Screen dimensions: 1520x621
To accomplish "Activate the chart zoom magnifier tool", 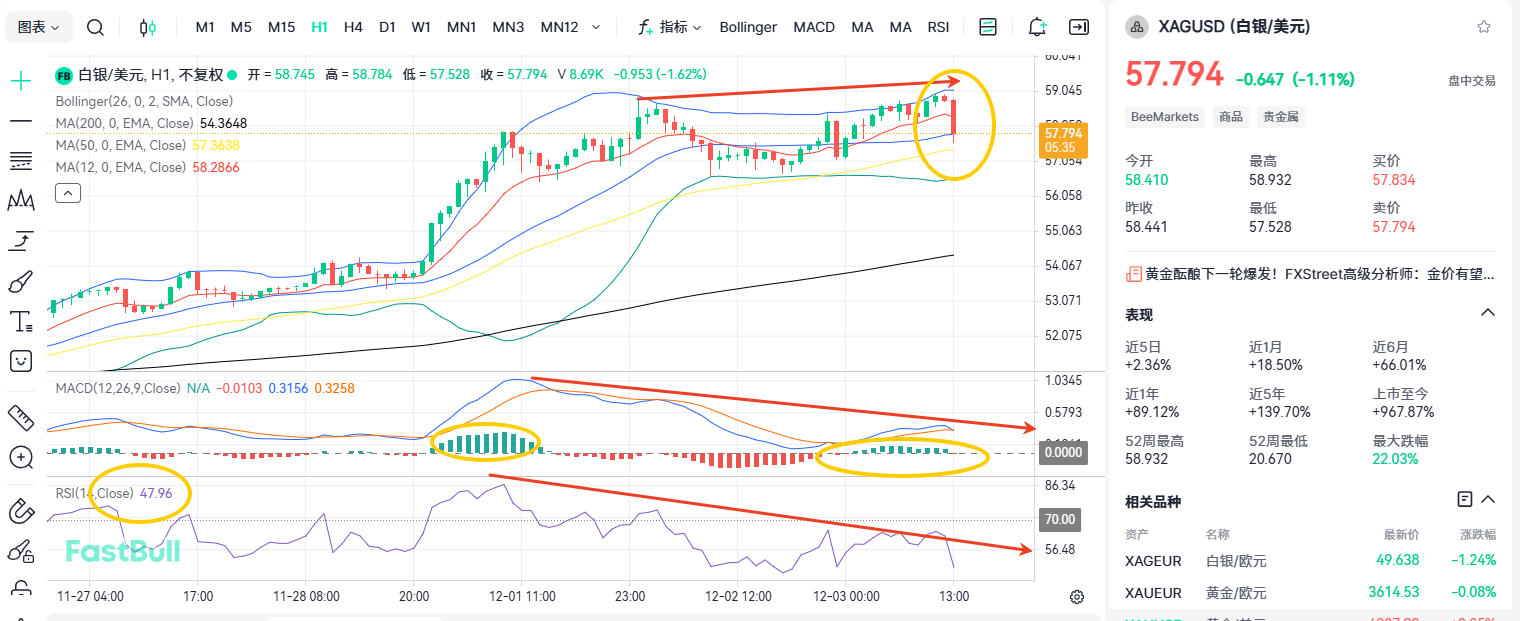I will 20,457.
